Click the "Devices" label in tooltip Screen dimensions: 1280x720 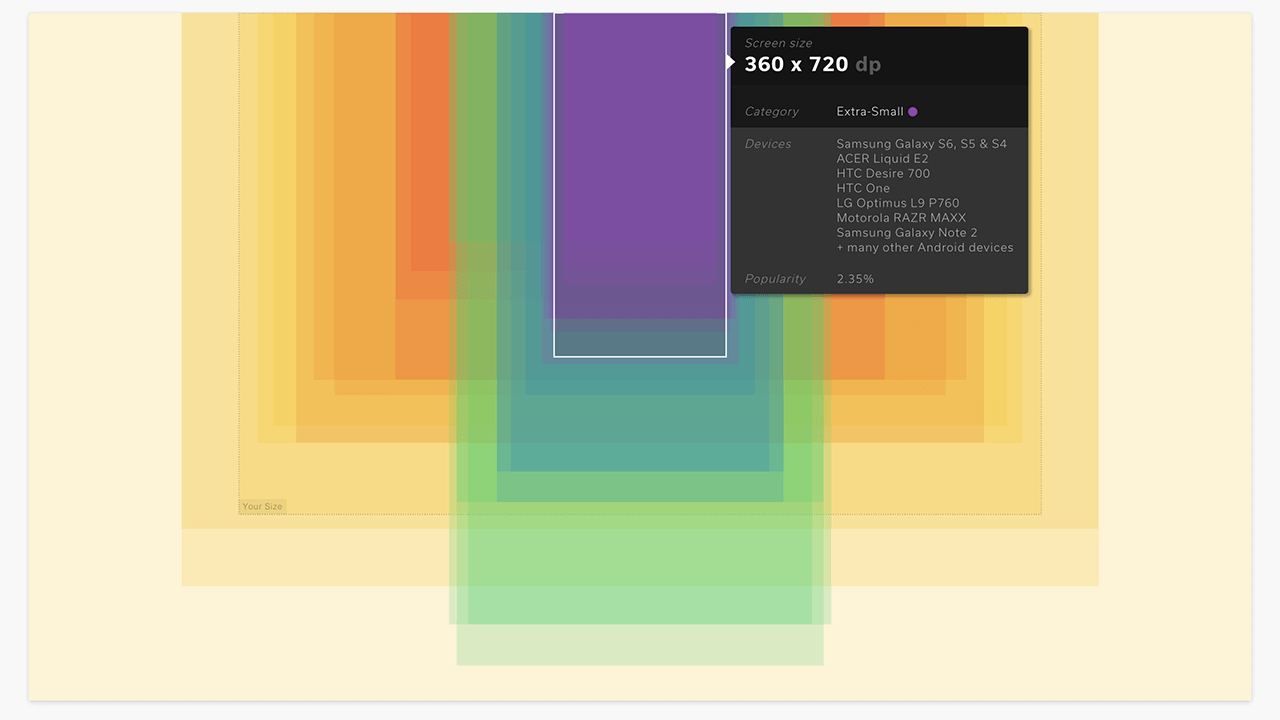pyautogui.click(x=768, y=144)
